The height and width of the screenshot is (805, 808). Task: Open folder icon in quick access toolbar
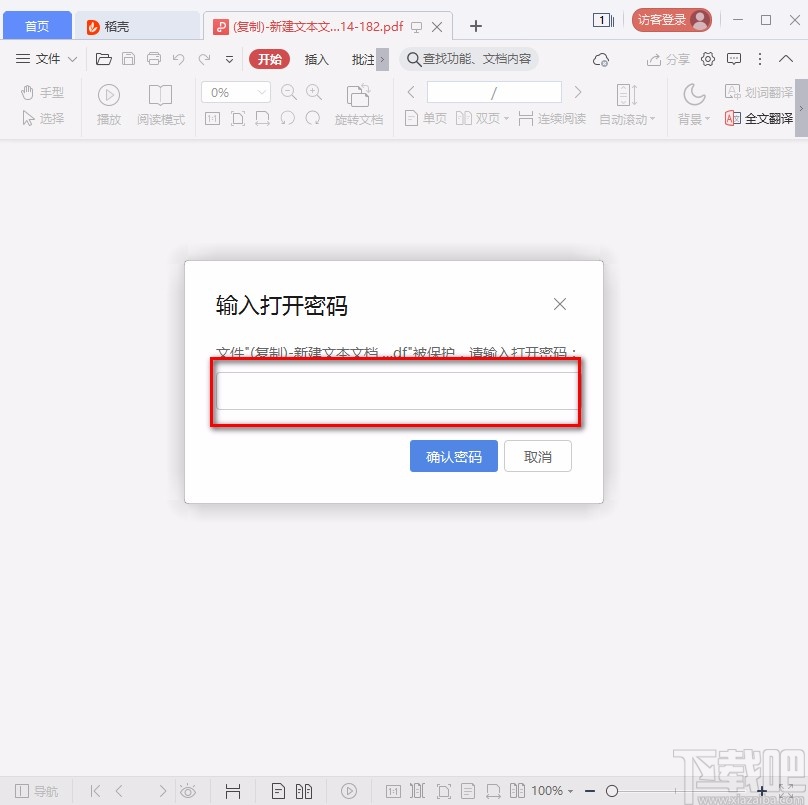pos(104,59)
